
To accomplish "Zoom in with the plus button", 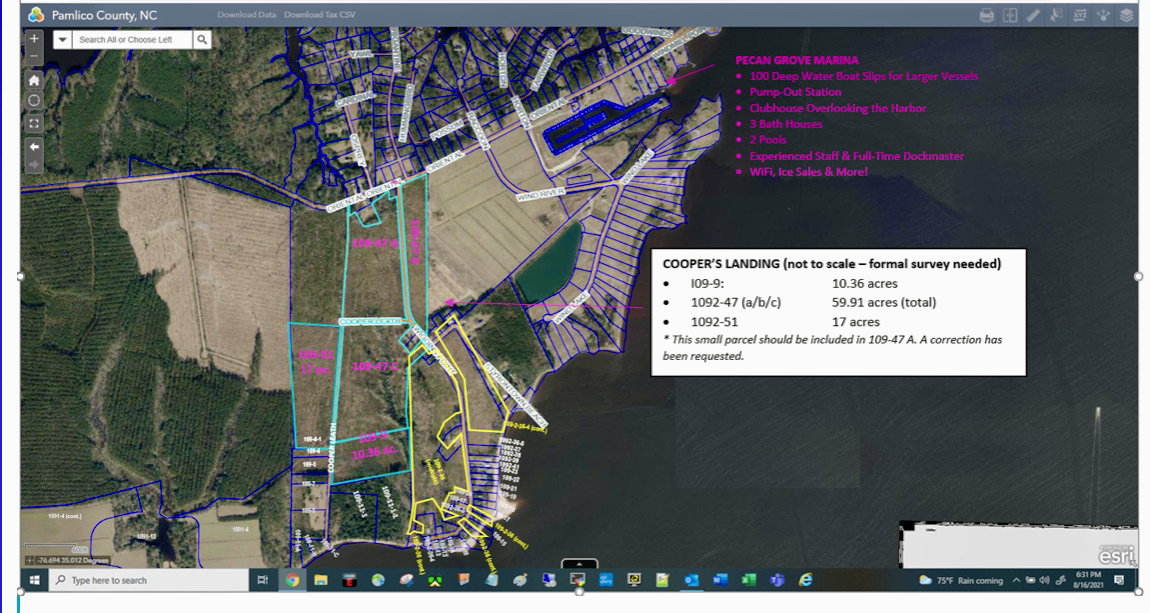I will pyautogui.click(x=34, y=39).
